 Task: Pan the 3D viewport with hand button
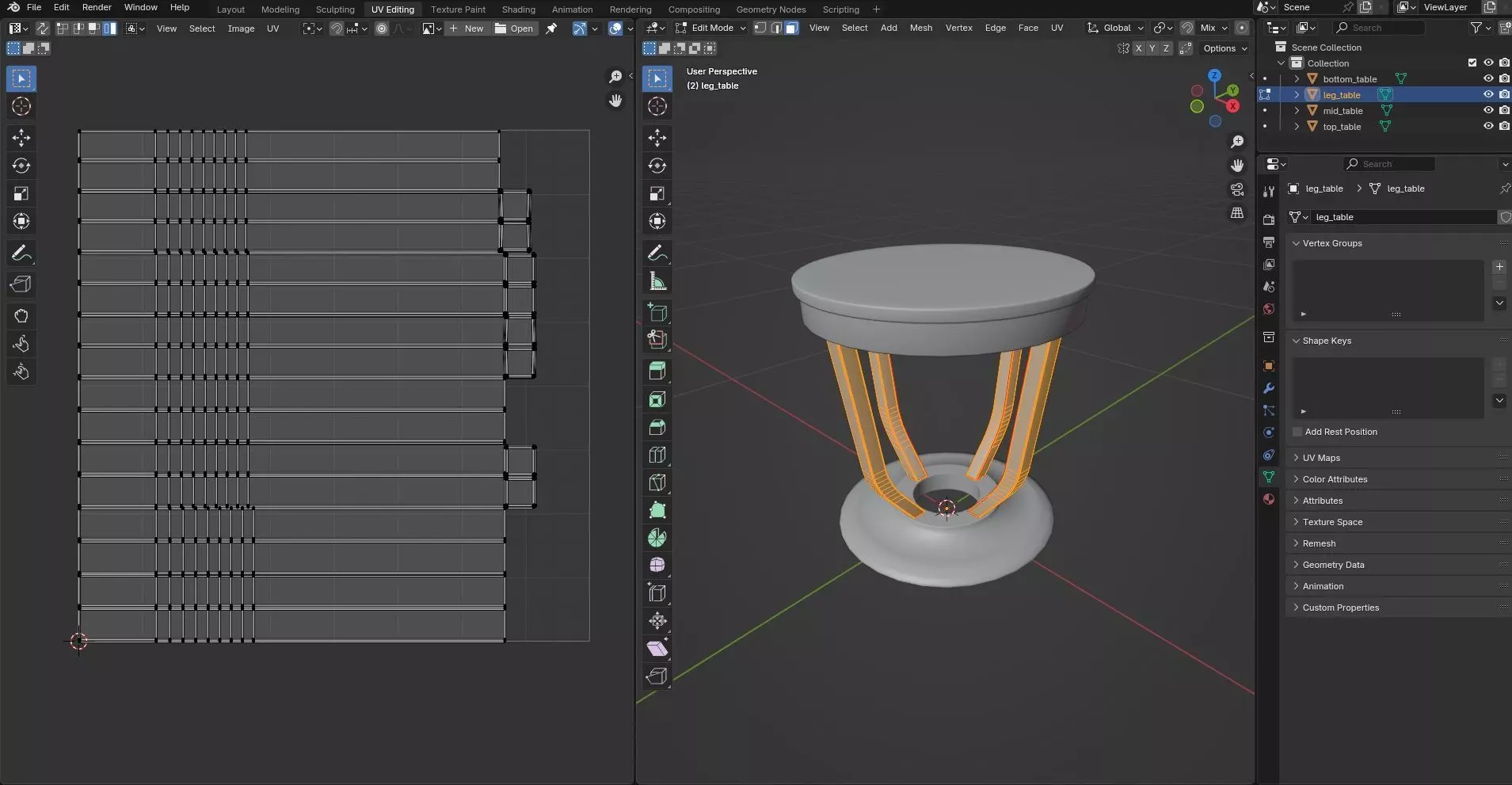click(x=1237, y=166)
